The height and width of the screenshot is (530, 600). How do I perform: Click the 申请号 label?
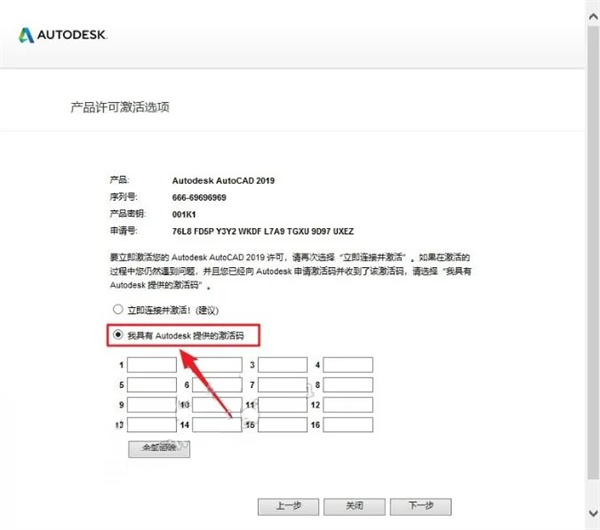tap(123, 230)
